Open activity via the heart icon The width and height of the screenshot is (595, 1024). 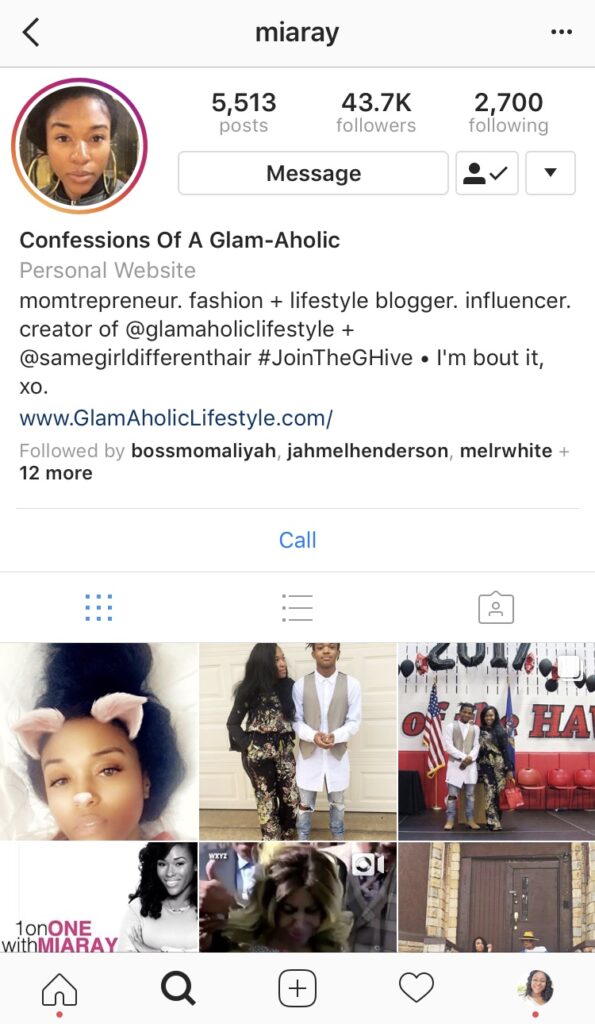417,987
